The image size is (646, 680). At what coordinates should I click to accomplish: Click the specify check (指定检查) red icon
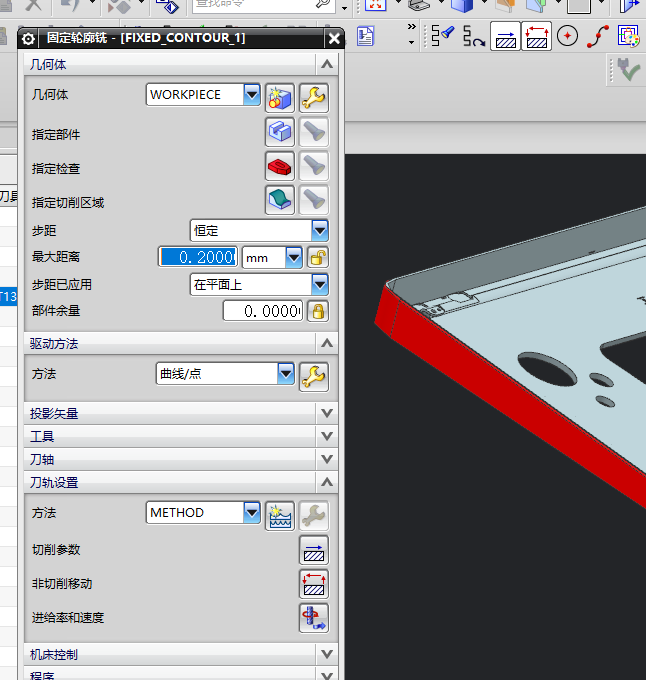coord(280,166)
